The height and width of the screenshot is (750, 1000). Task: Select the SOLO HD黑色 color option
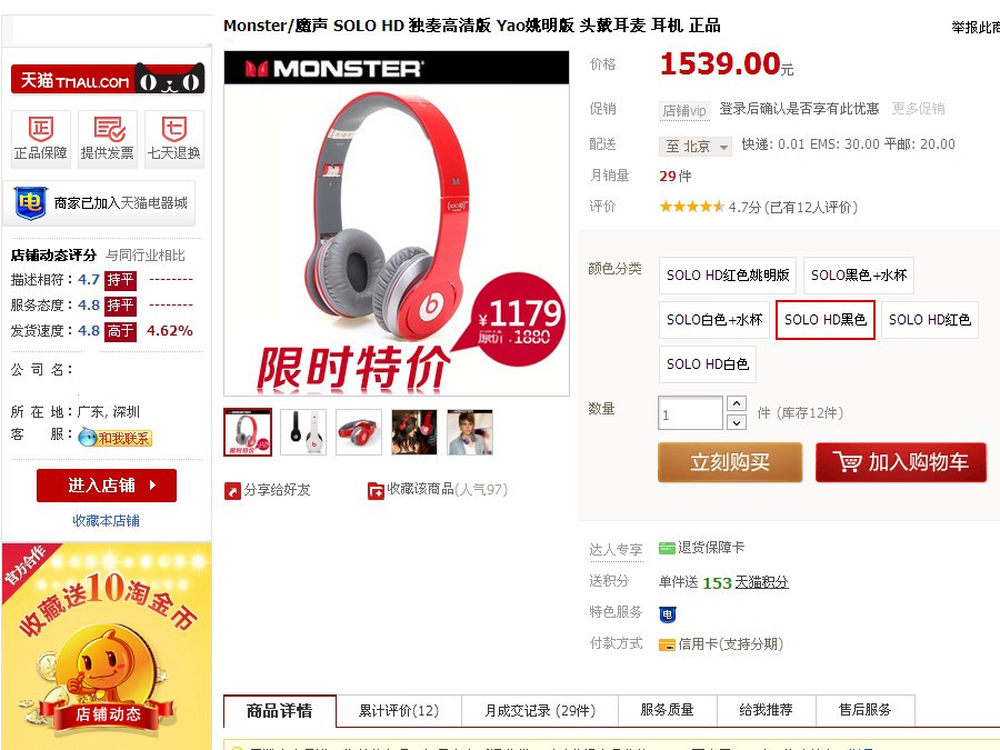click(x=825, y=320)
